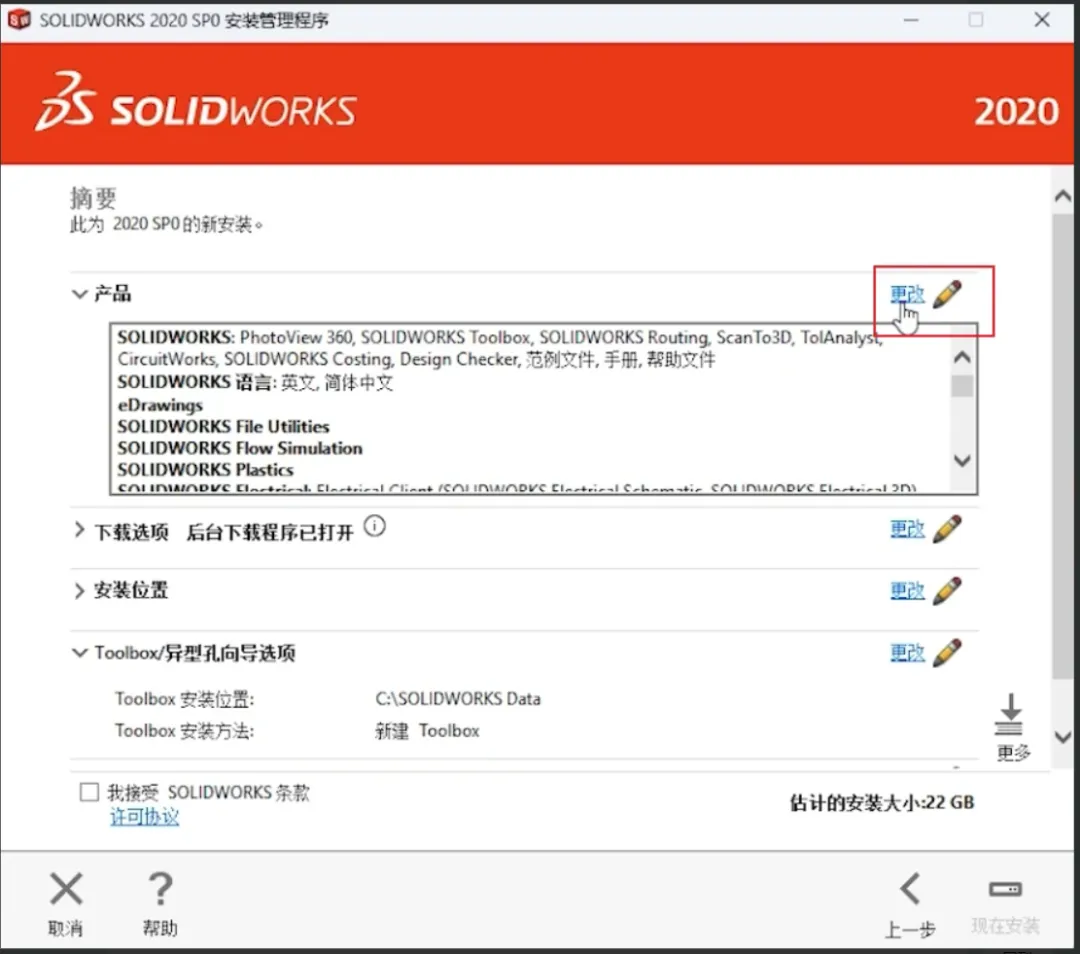This screenshot has width=1080, height=954.
Task: Click the SOLIDWORKS title bar app icon
Action: [x=19, y=19]
